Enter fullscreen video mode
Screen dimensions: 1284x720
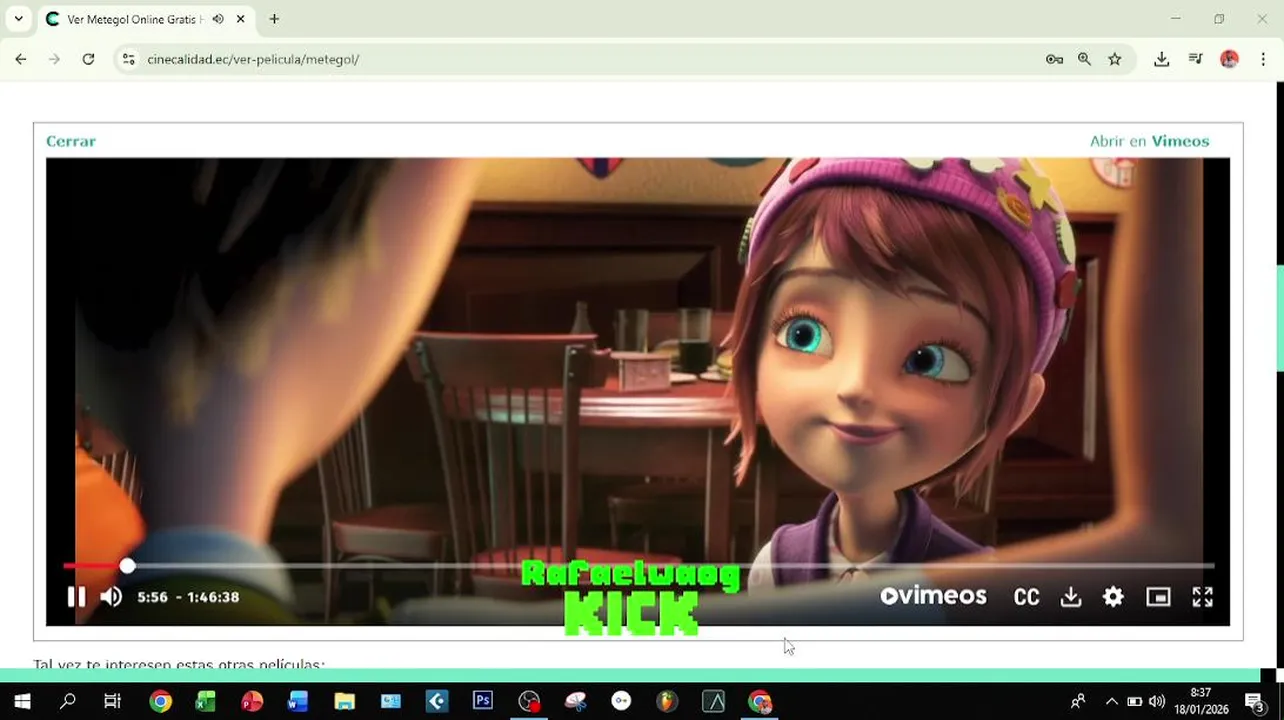pos(1203,597)
